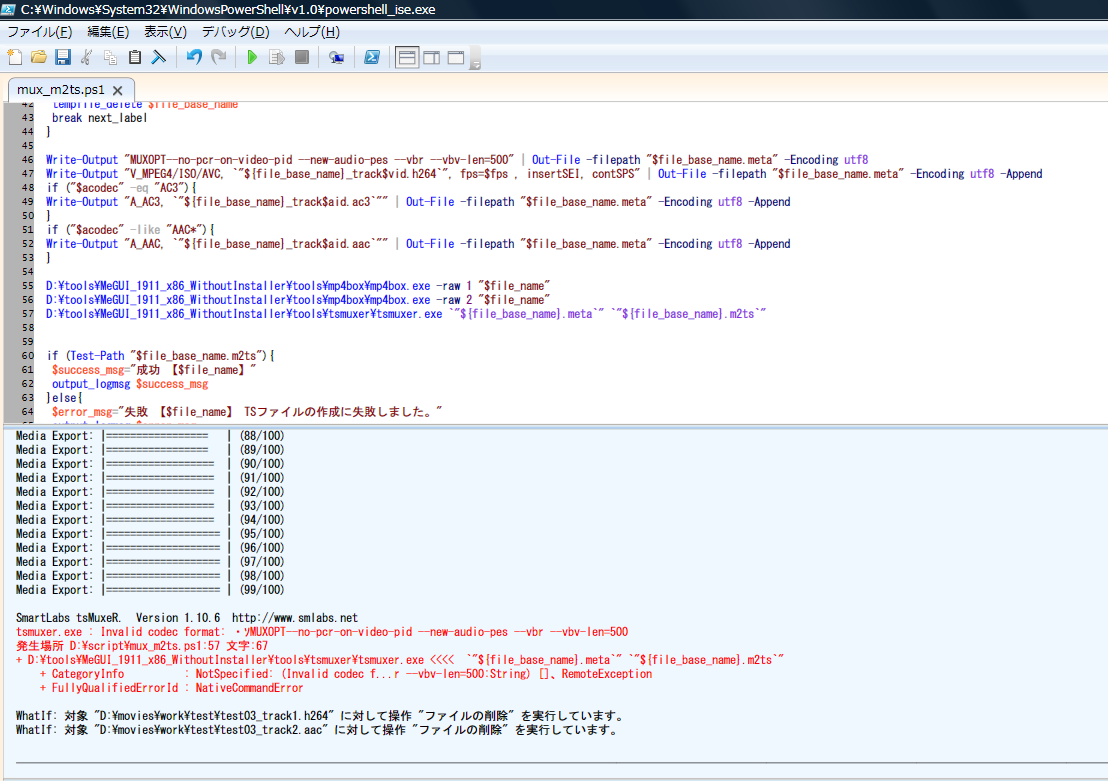Clear the console pane with the wiper icon
Viewport: 1108px width, 781px height.
[158, 57]
